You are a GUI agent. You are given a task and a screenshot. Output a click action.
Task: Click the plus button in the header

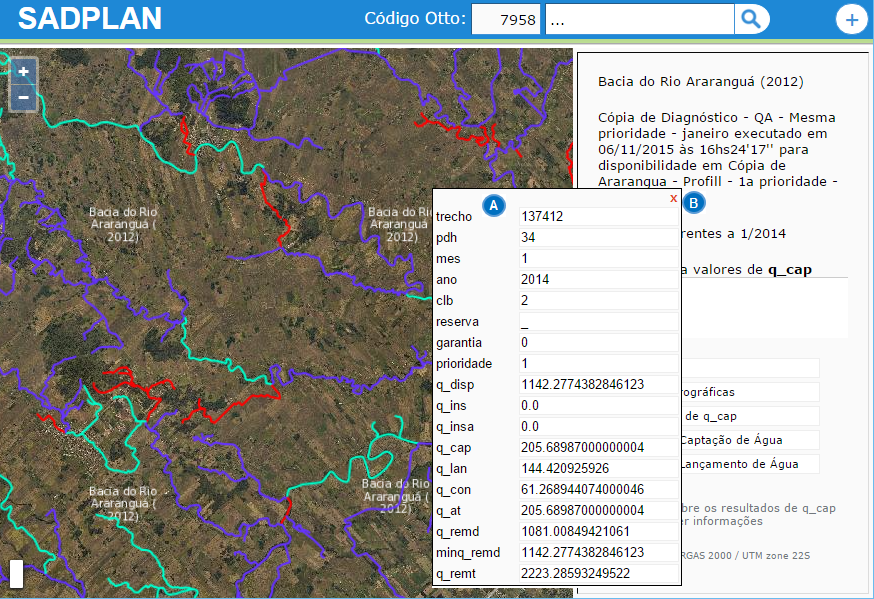coord(851,20)
